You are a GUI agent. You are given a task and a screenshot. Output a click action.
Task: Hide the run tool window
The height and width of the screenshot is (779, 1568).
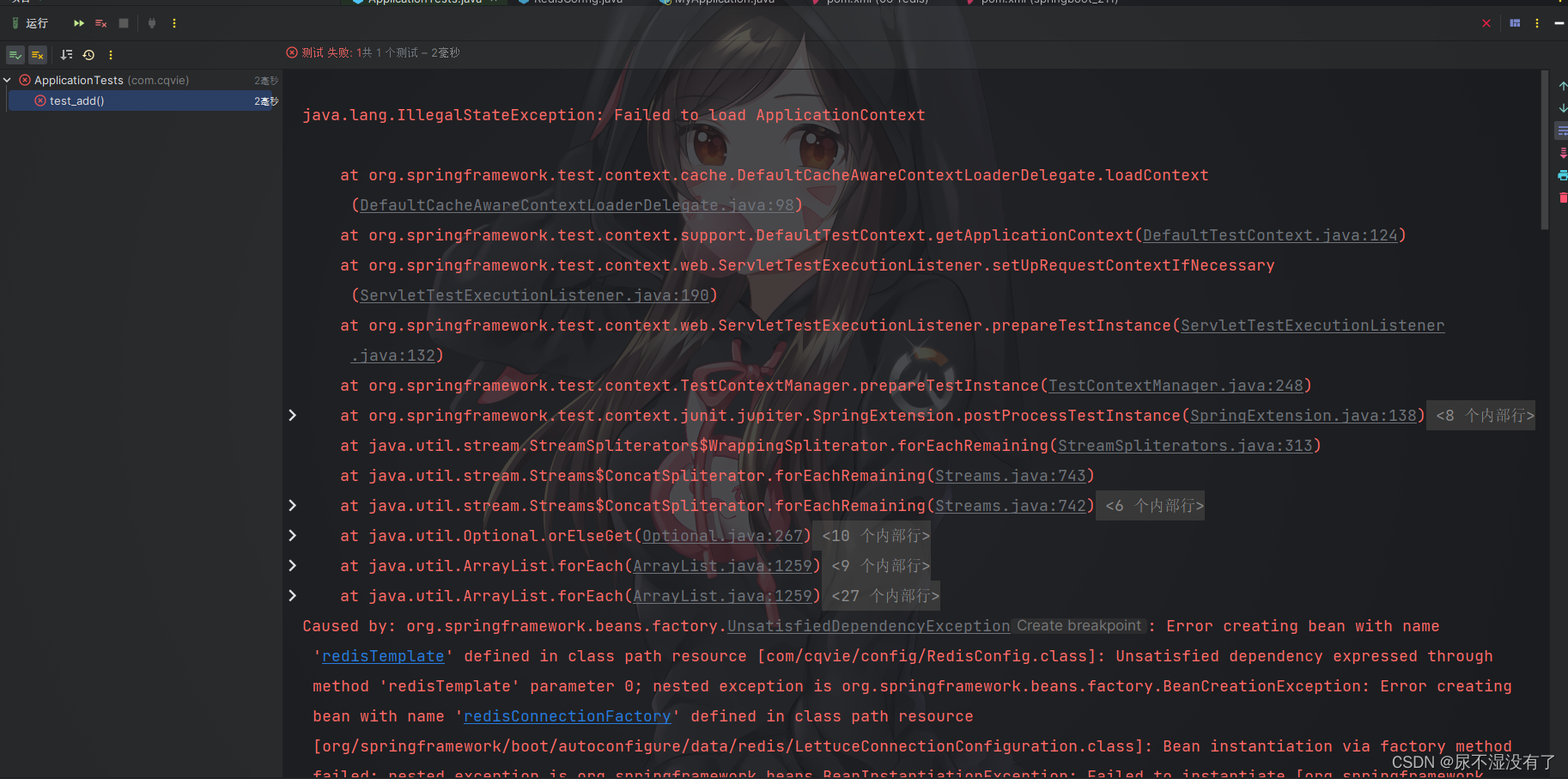pyautogui.click(x=1559, y=23)
